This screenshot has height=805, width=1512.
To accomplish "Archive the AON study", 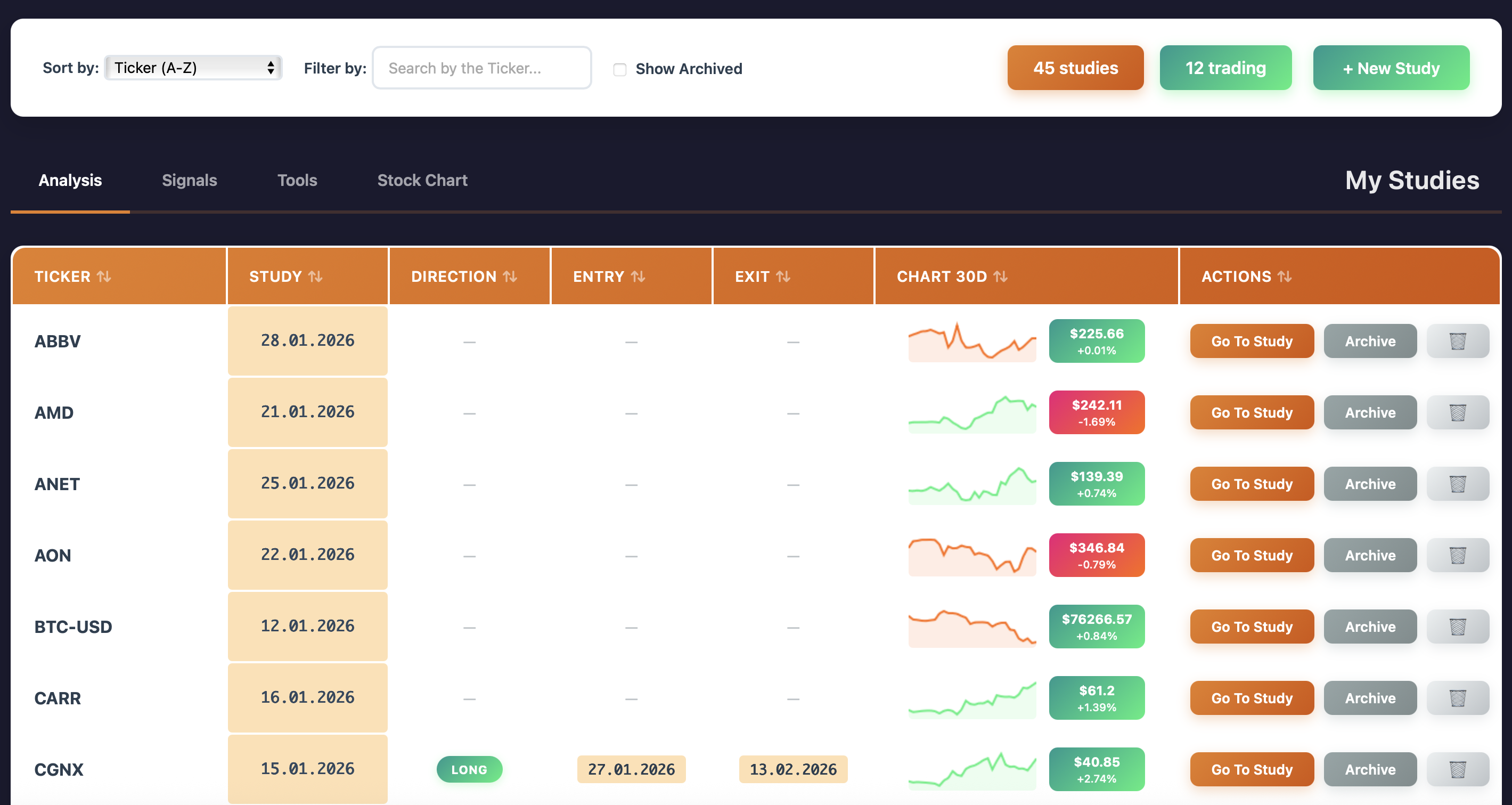I will click(1370, 555).
